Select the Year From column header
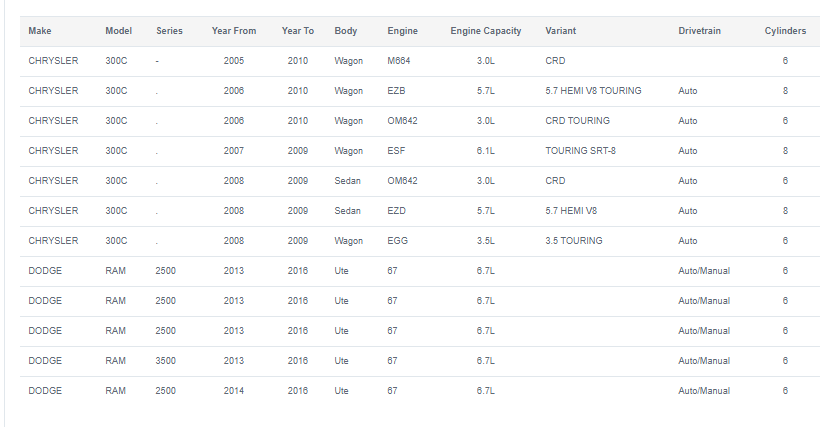The image size is (834, 427). (234, 31)
